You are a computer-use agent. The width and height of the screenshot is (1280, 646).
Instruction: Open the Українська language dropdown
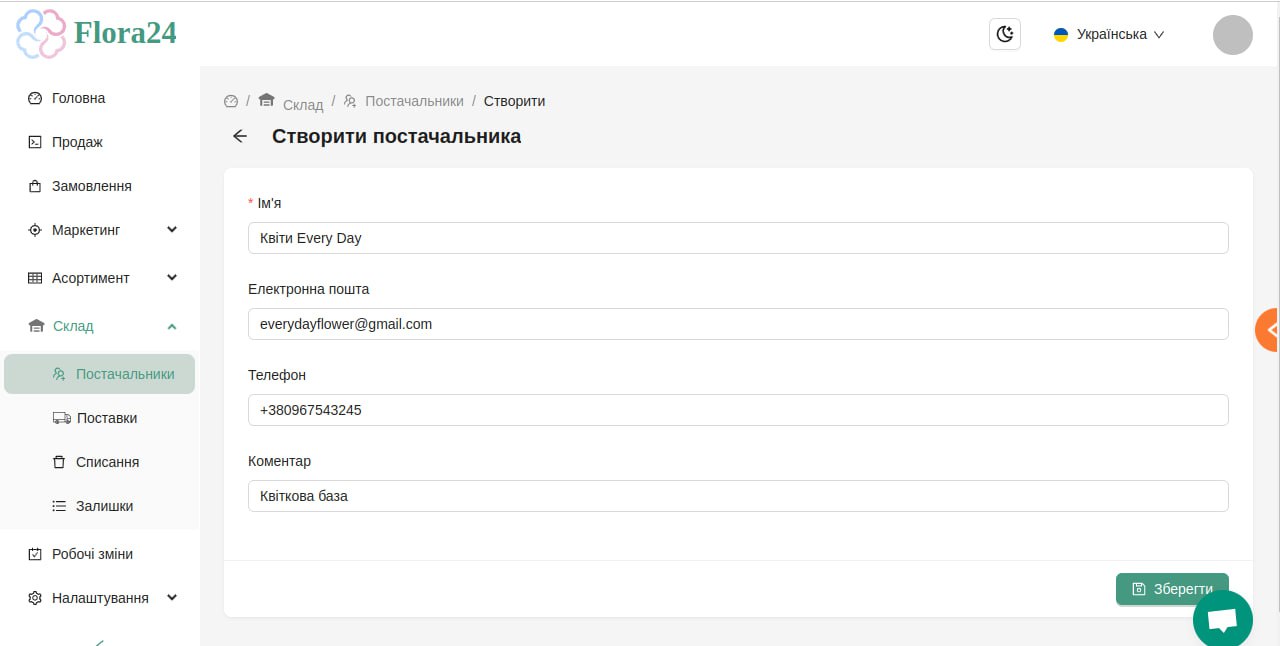[x=1109, y=34]
